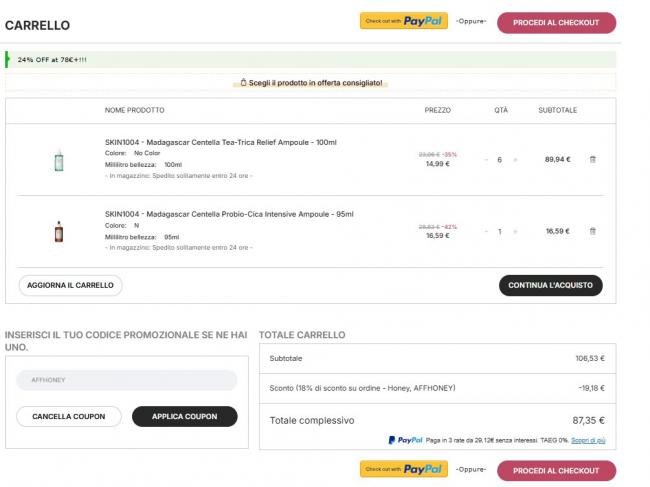Update cart with Aggiorna il Carrello

point(70,285)
